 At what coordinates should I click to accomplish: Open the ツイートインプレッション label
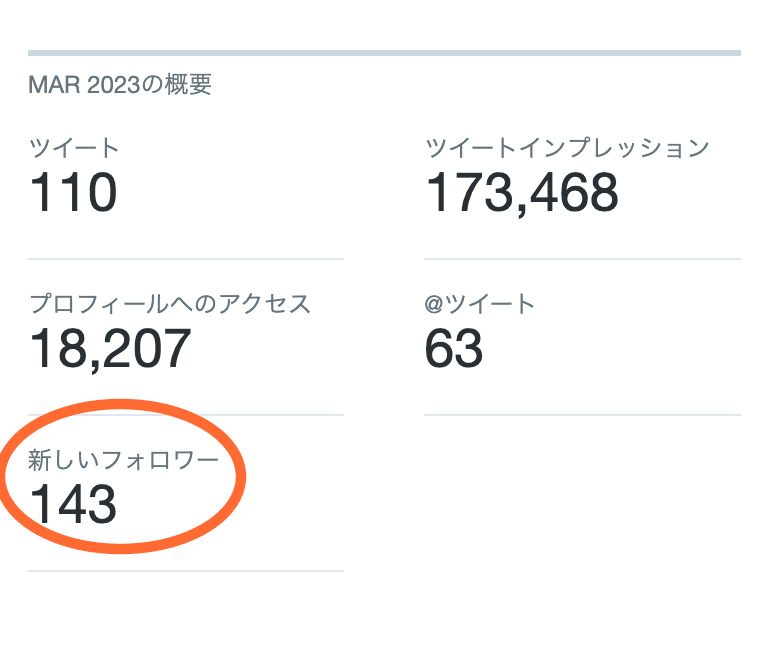click(567, 149)
